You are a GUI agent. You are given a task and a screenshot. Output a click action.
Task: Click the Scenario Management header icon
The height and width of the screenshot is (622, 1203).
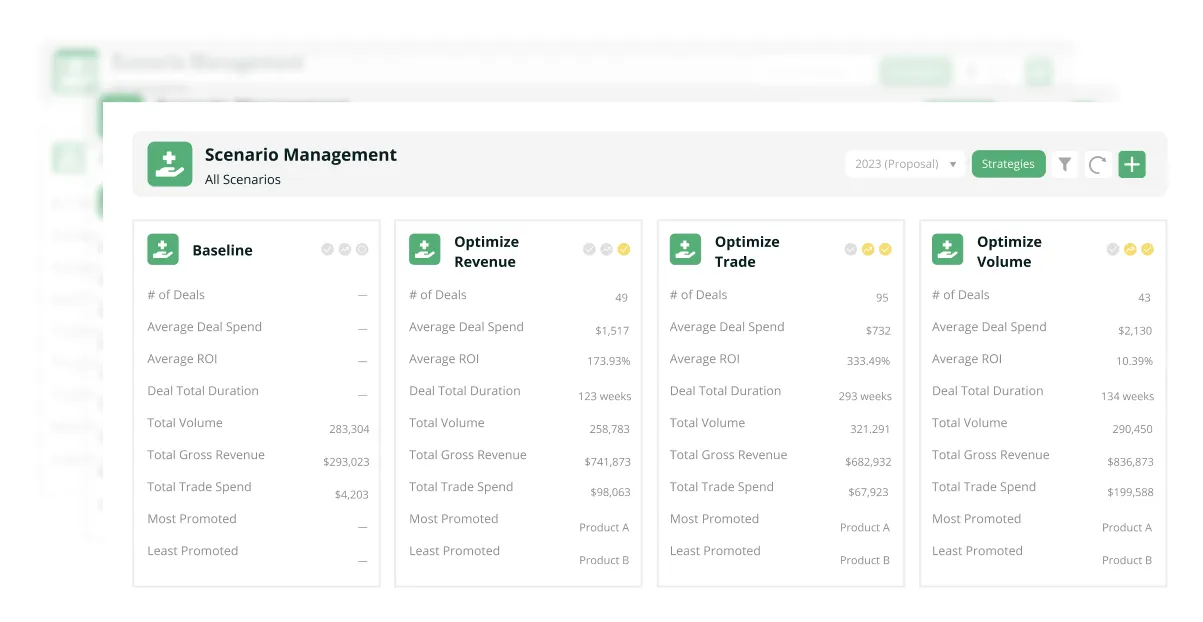pos(170,164)
